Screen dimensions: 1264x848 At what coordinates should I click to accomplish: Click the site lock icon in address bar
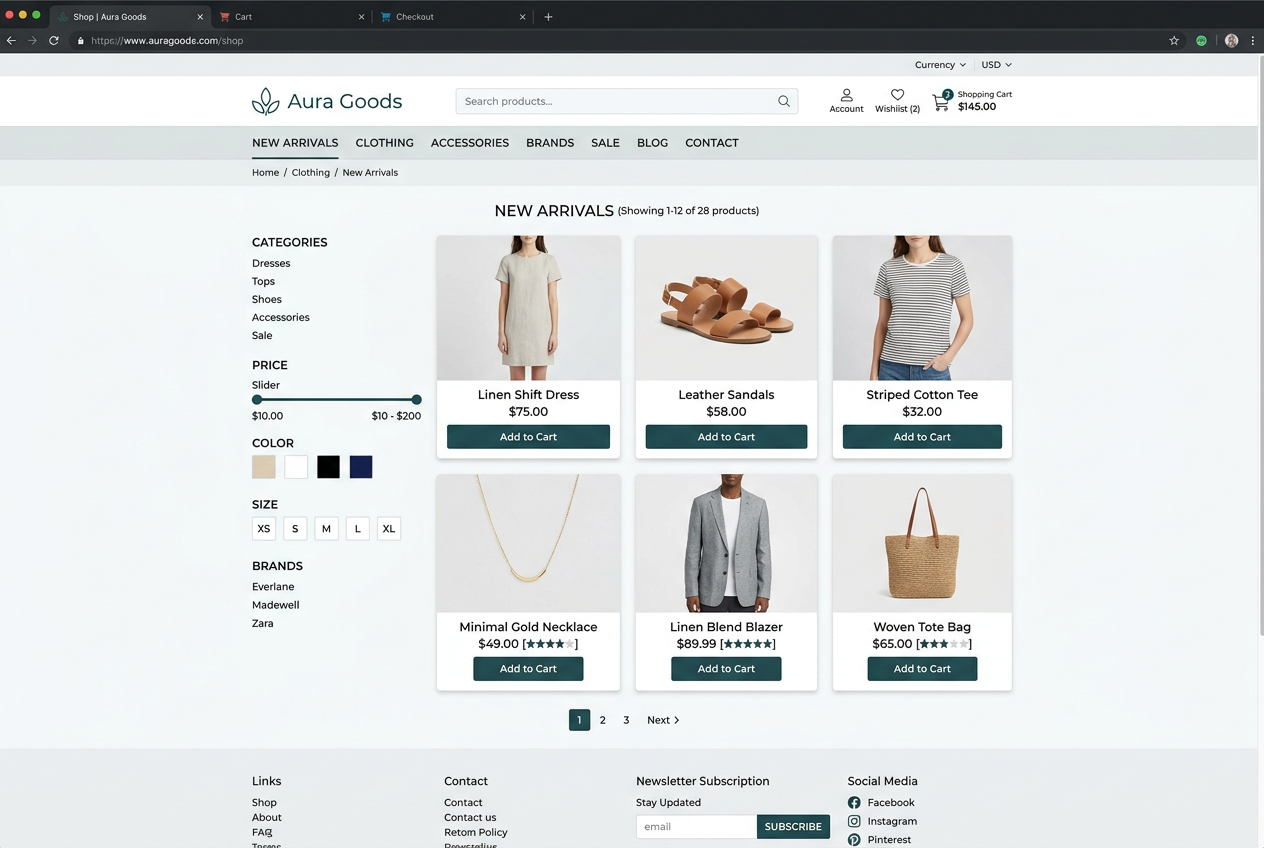pyautogui.click(x=81, y=41)
